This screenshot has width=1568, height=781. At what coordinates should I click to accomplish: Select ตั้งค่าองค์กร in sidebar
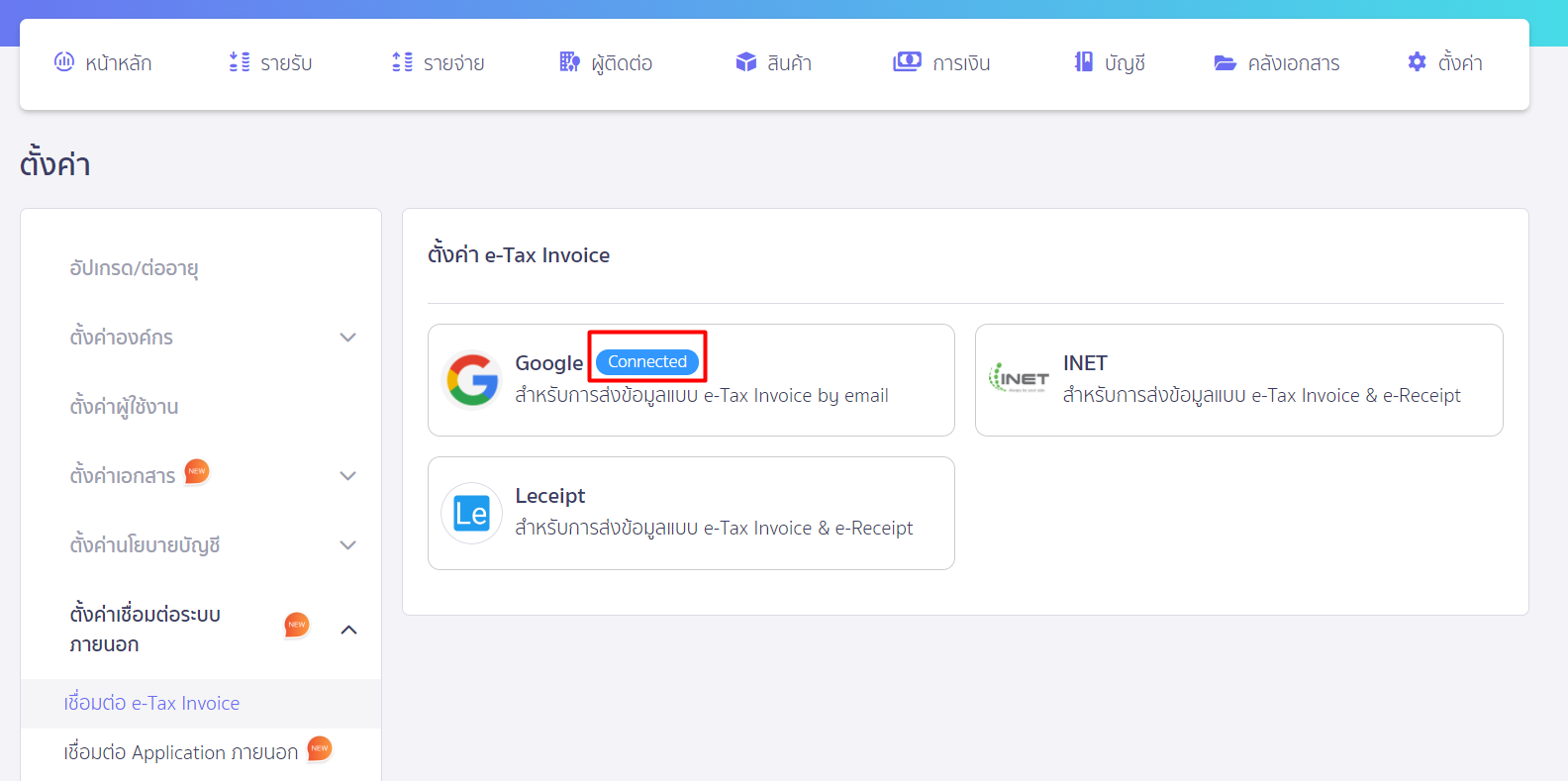121,338
